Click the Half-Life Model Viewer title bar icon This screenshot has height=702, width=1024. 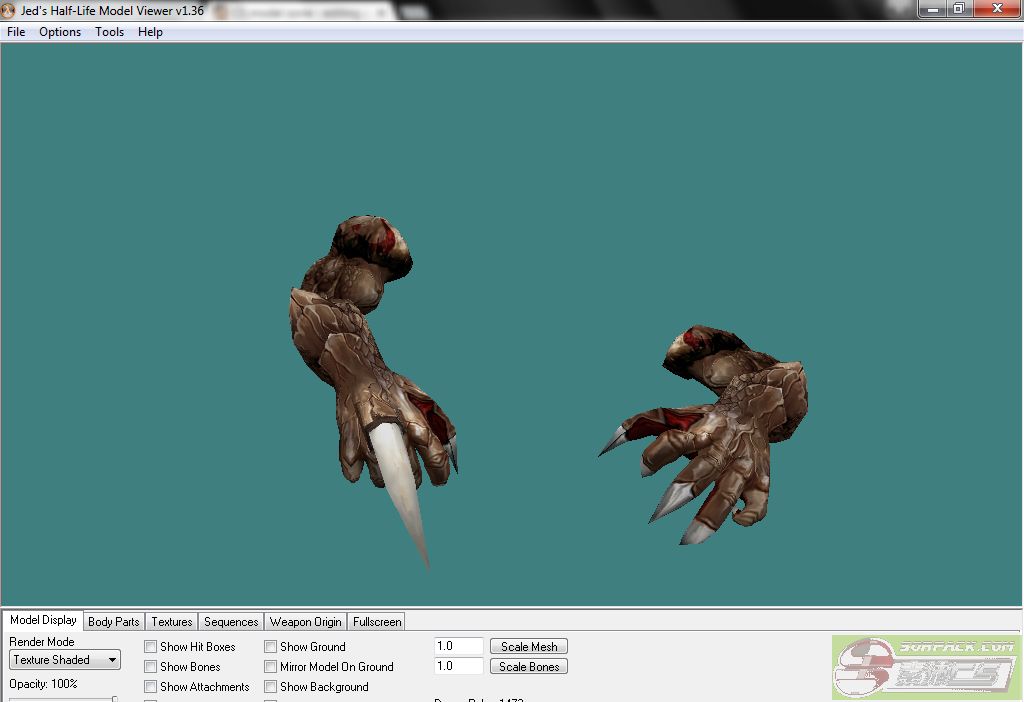(9, 10)
